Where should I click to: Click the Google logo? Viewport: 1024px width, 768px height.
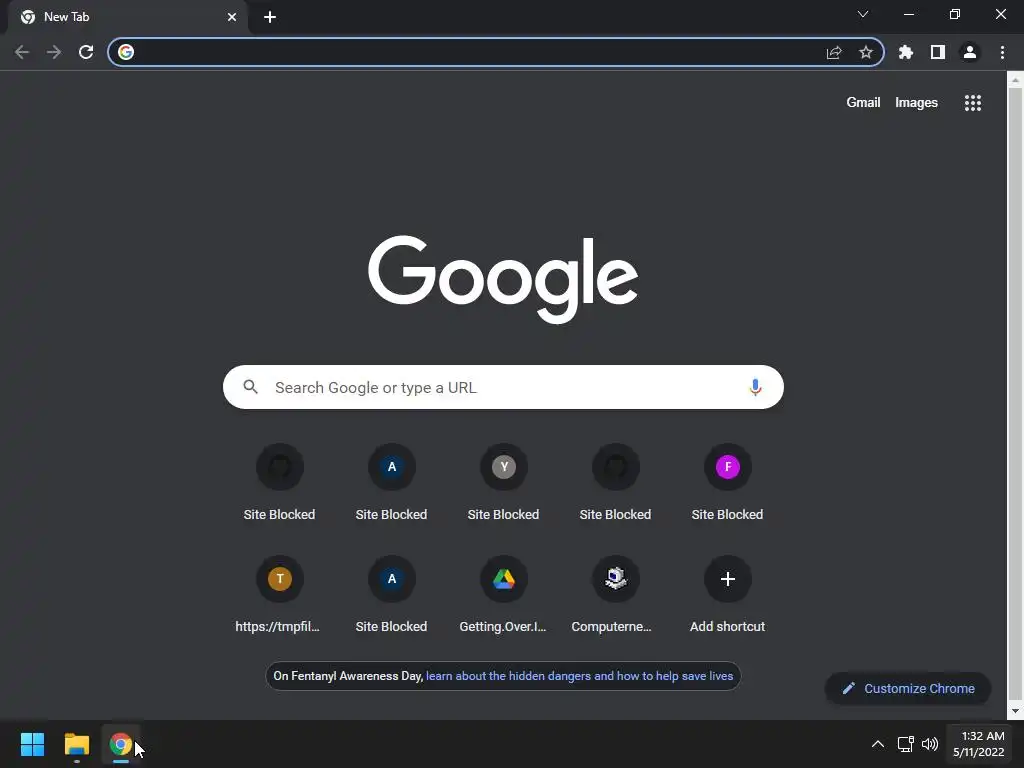click(x=503, y=279)
